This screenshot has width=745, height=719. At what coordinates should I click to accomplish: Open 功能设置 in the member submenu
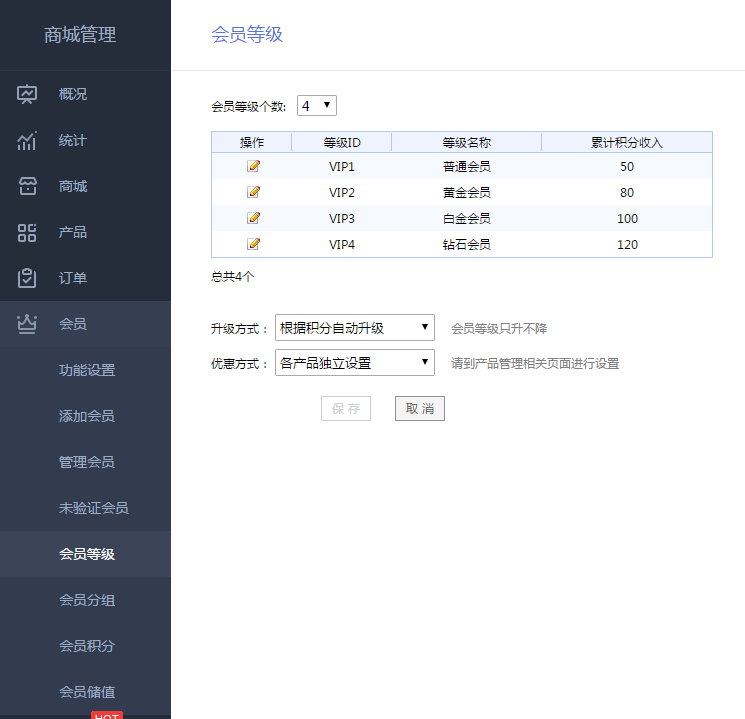tap(87, 370)
